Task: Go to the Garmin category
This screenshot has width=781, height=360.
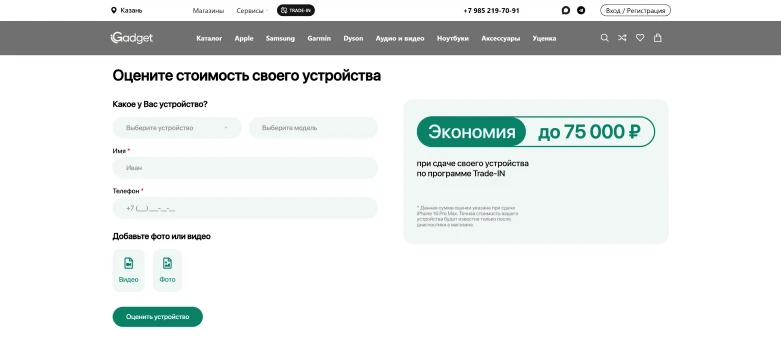Action: (319, 38)
